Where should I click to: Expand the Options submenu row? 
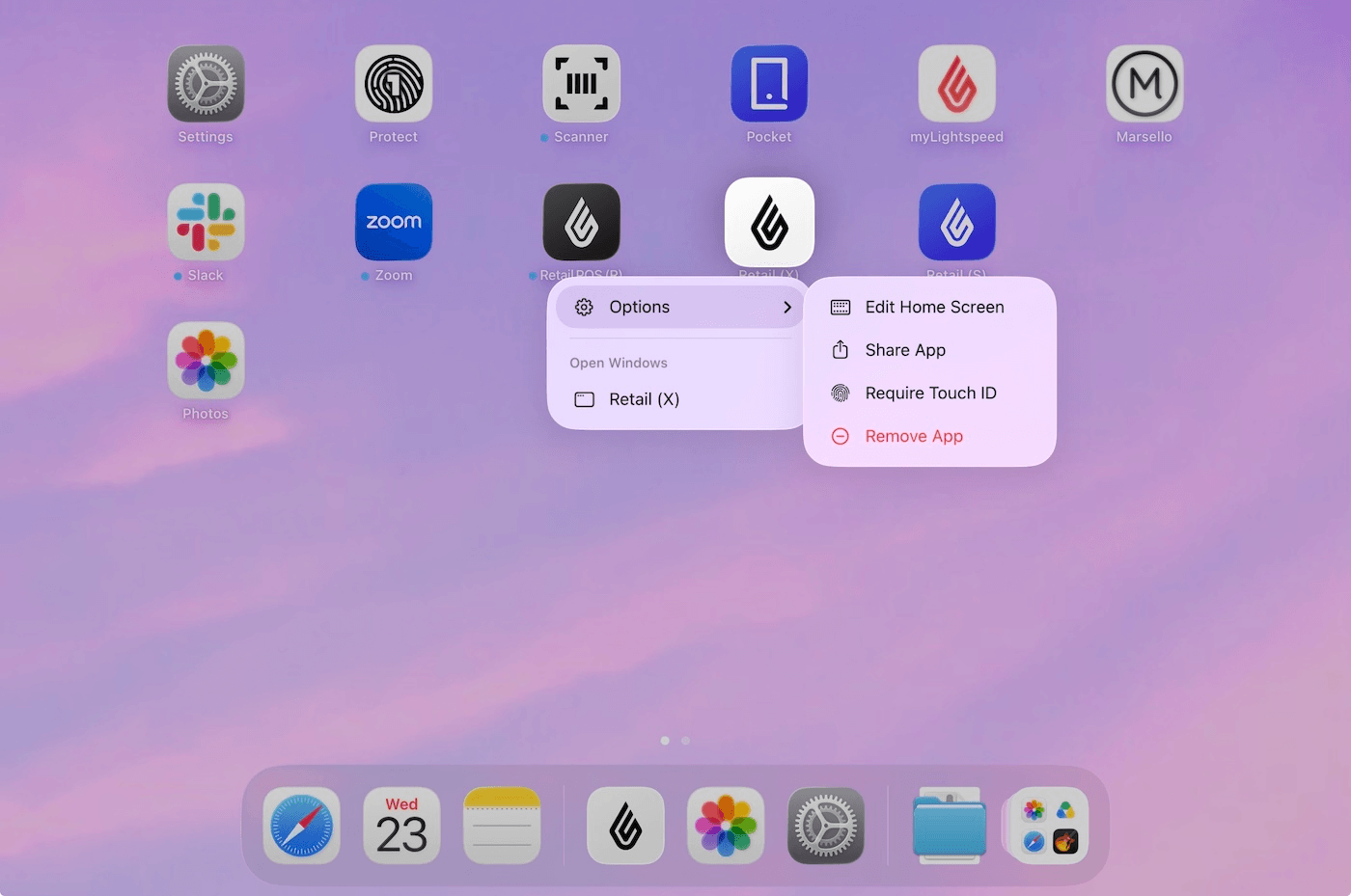pyautogui.click(x=680, y=307)
